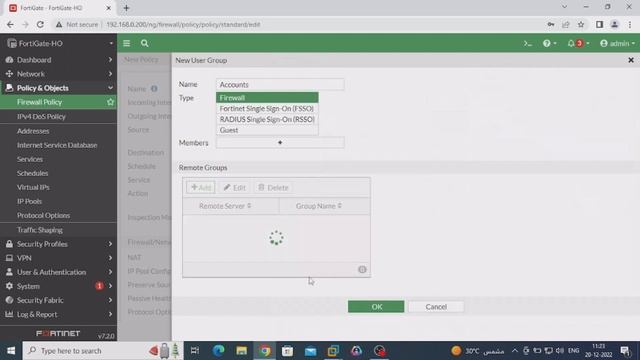Open File Explorer from taskbar
640x360 pixels.
pyautogui.click(x=241, y=351)
